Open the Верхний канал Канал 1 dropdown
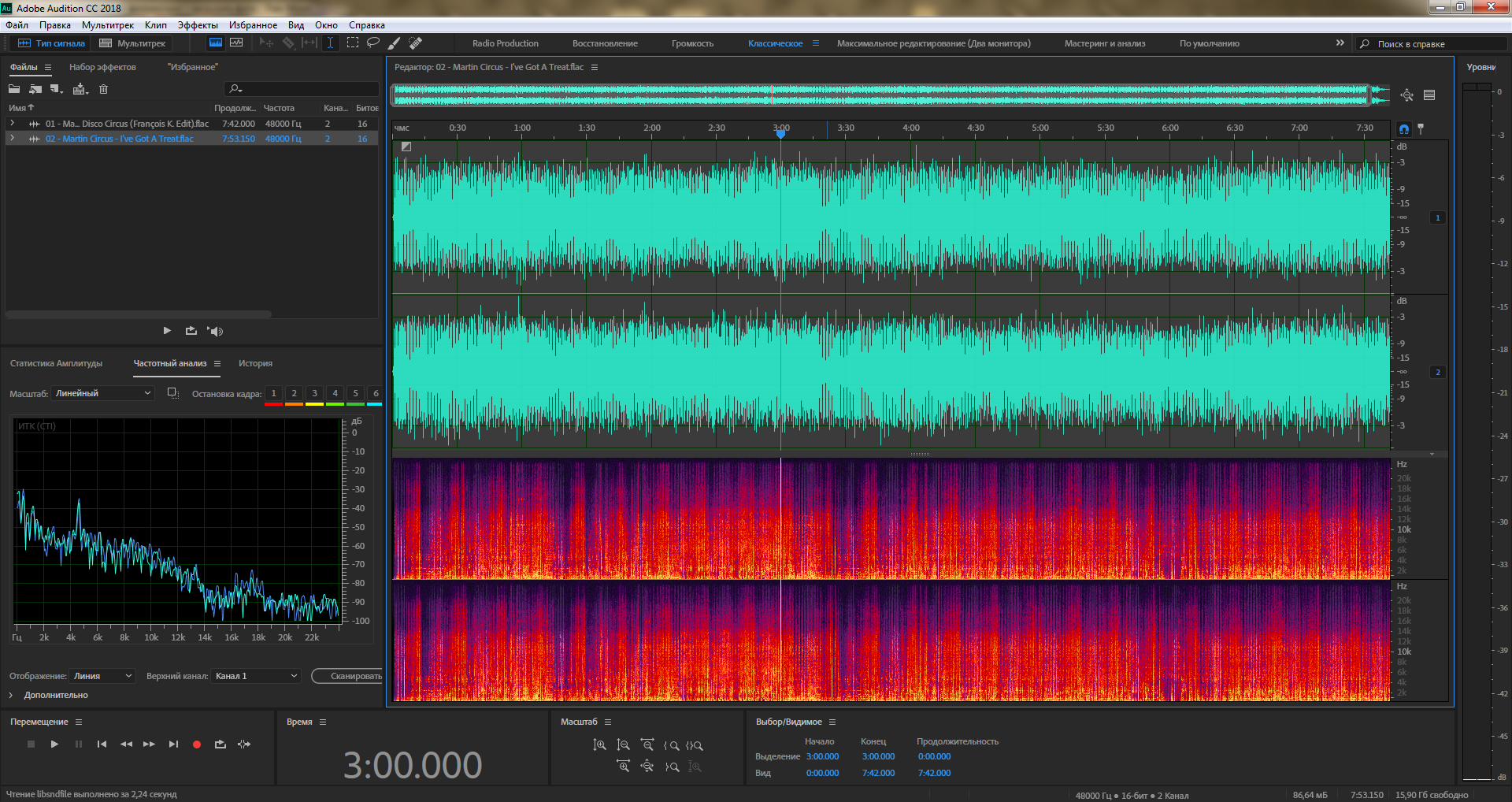This screenshot has width=1512, height=802. pyautogui.click(x=256, y=676)
